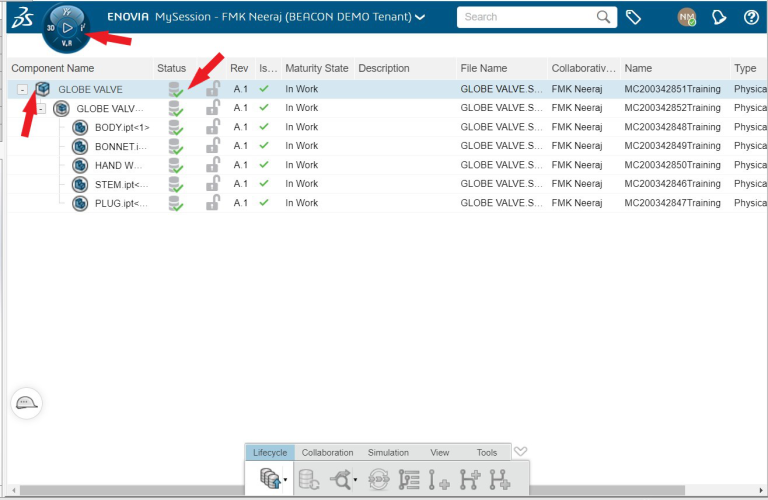Screen dimensions: 768x500
Task: Open the tags icon beside search
Action: (633, 18)
